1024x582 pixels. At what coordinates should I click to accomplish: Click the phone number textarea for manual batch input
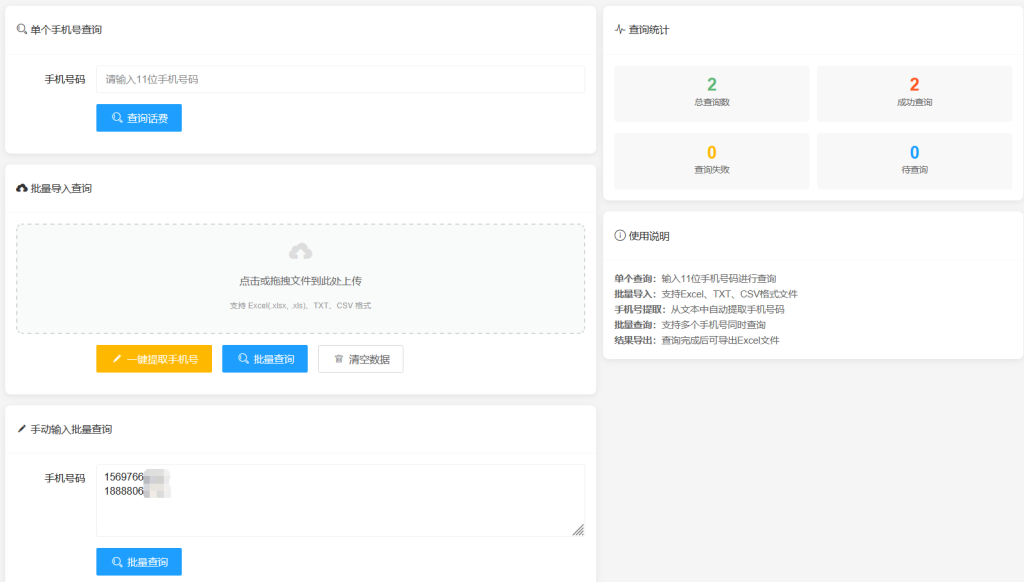pyautogui.click(x=340, y=498)
